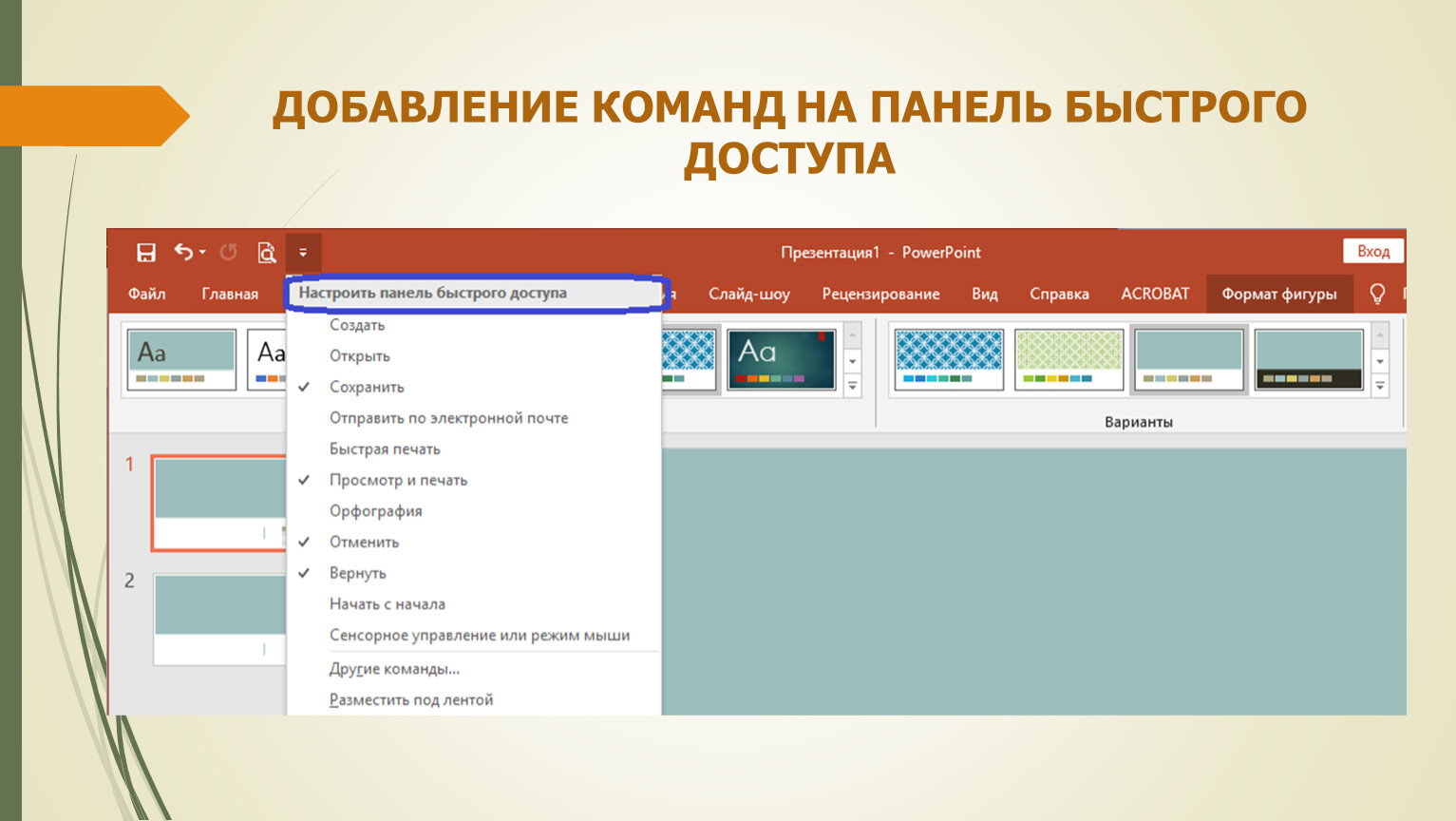Select the black bottom-band variant swatch
Viewport: 1456px width, 821px height.
click(1308, 359)
